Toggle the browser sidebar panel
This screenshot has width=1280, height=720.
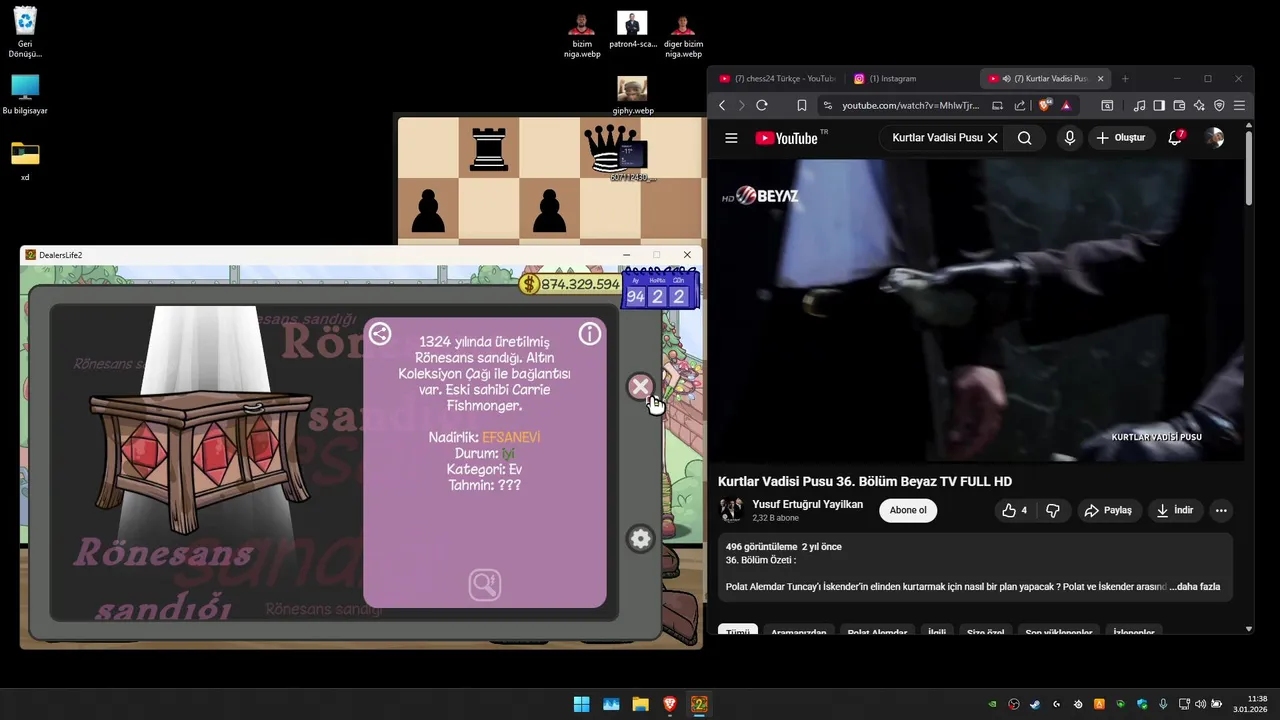coord(1159,105)
